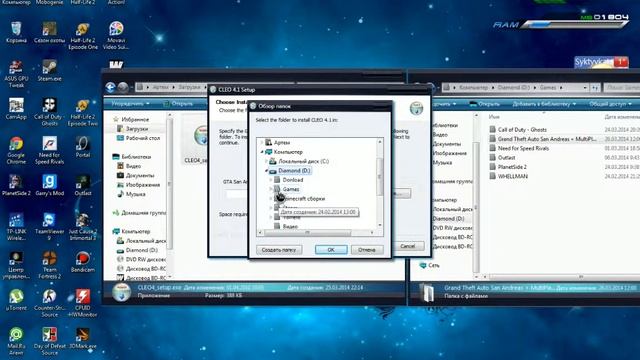Viewport: 640px width, 360px height.
Task: Click Открыть in left Explorer toolbar
Action: pyautogui.click(x=178, y=104)
